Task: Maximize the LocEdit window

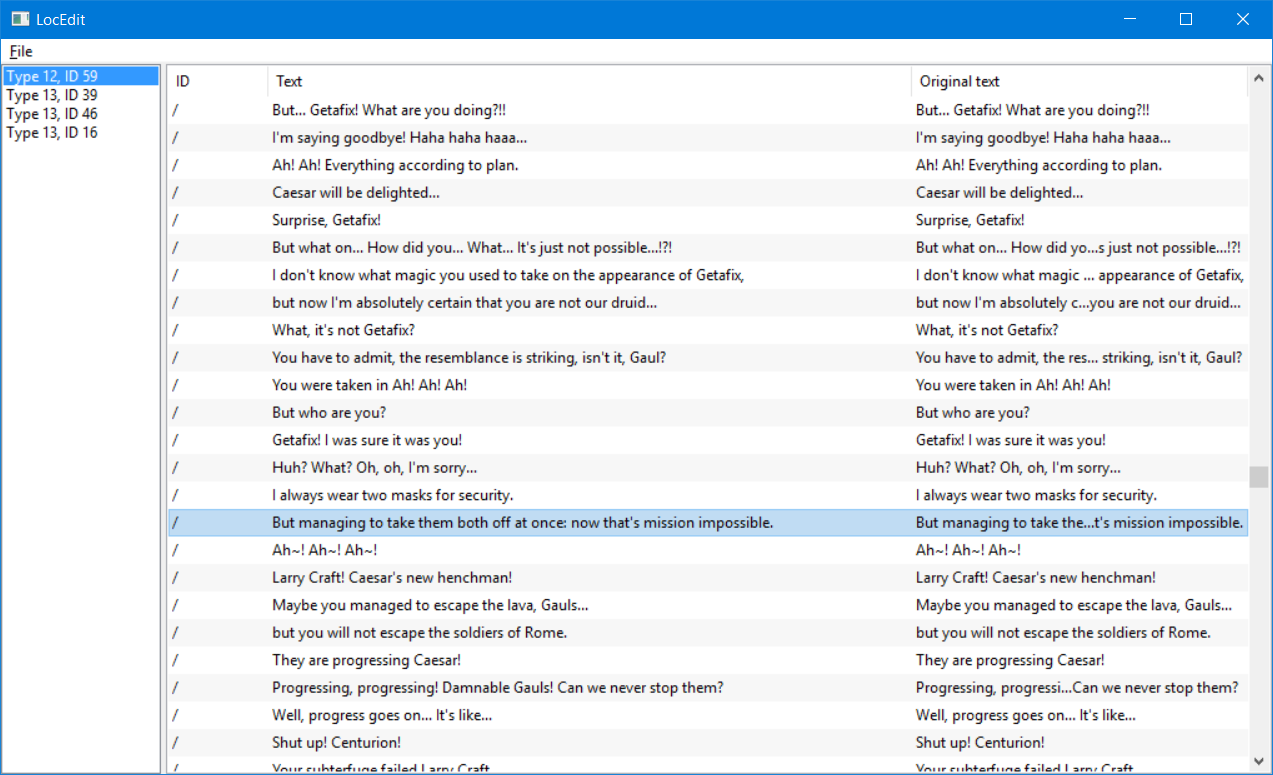Action: click(1186, 19)
